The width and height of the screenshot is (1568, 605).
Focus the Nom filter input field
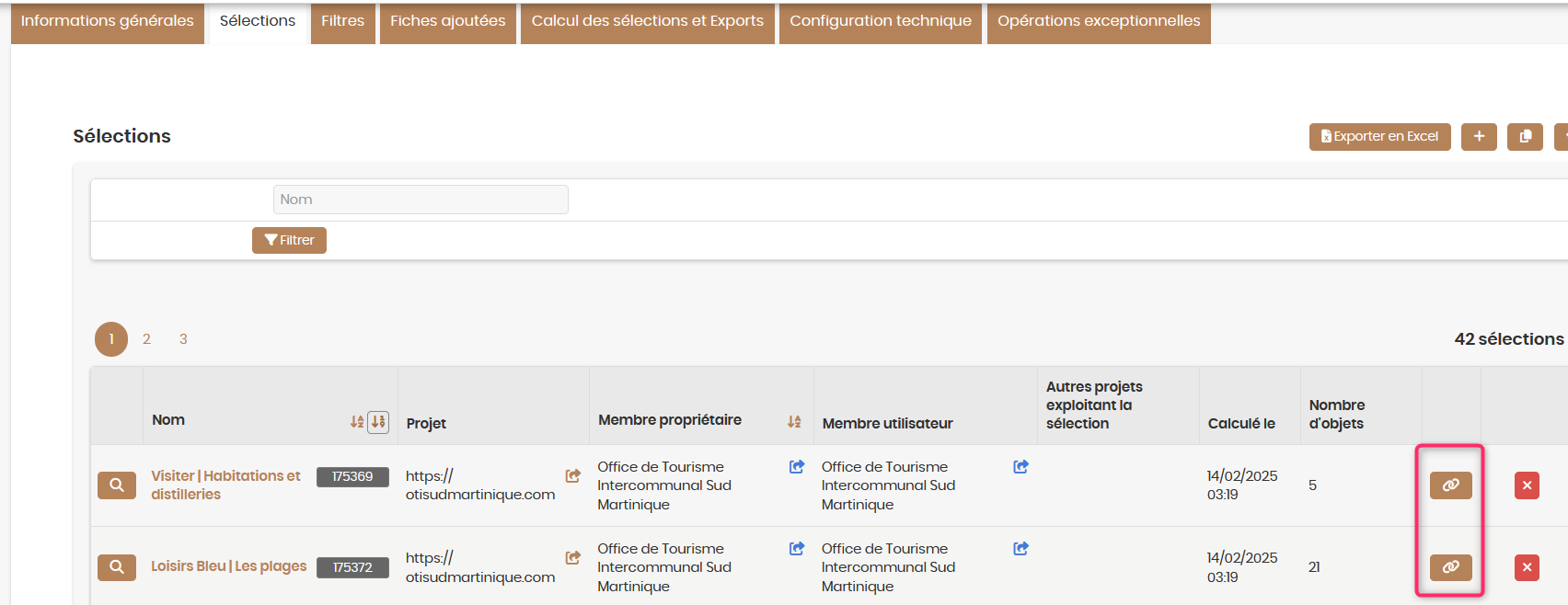(421, 200)
